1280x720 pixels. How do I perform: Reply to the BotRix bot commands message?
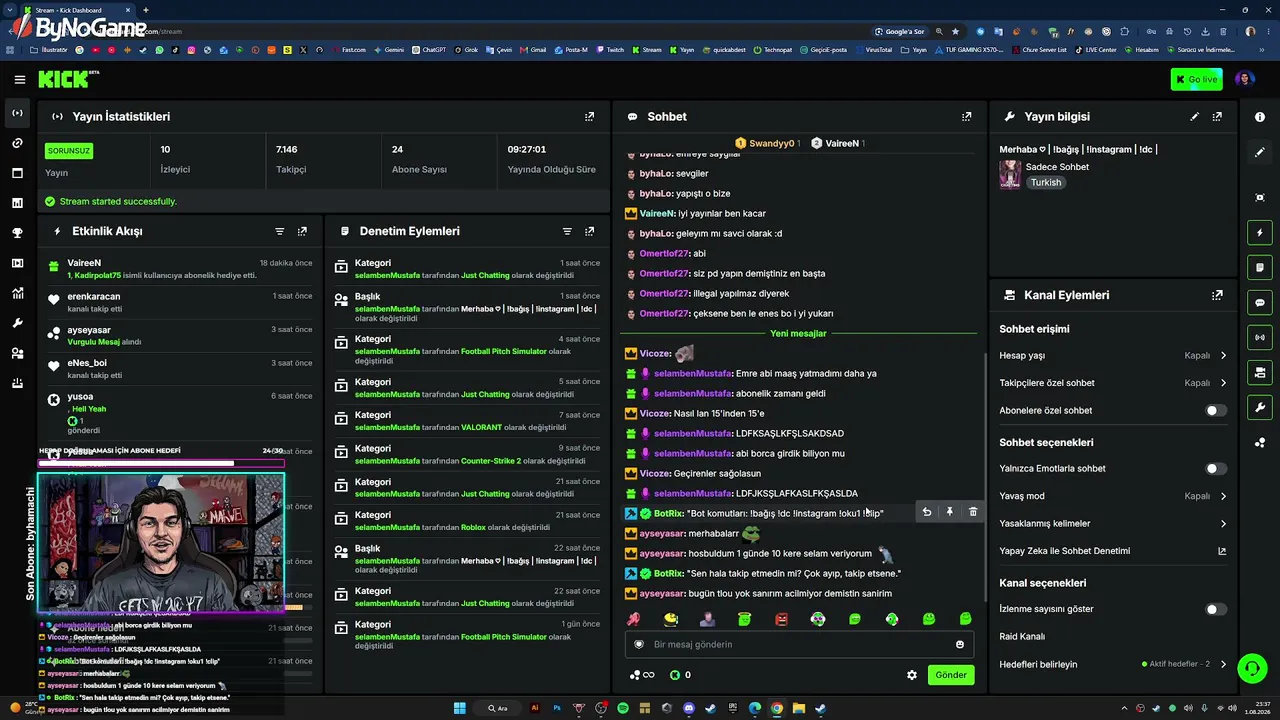pyautogui.click(x=926, y=512)
